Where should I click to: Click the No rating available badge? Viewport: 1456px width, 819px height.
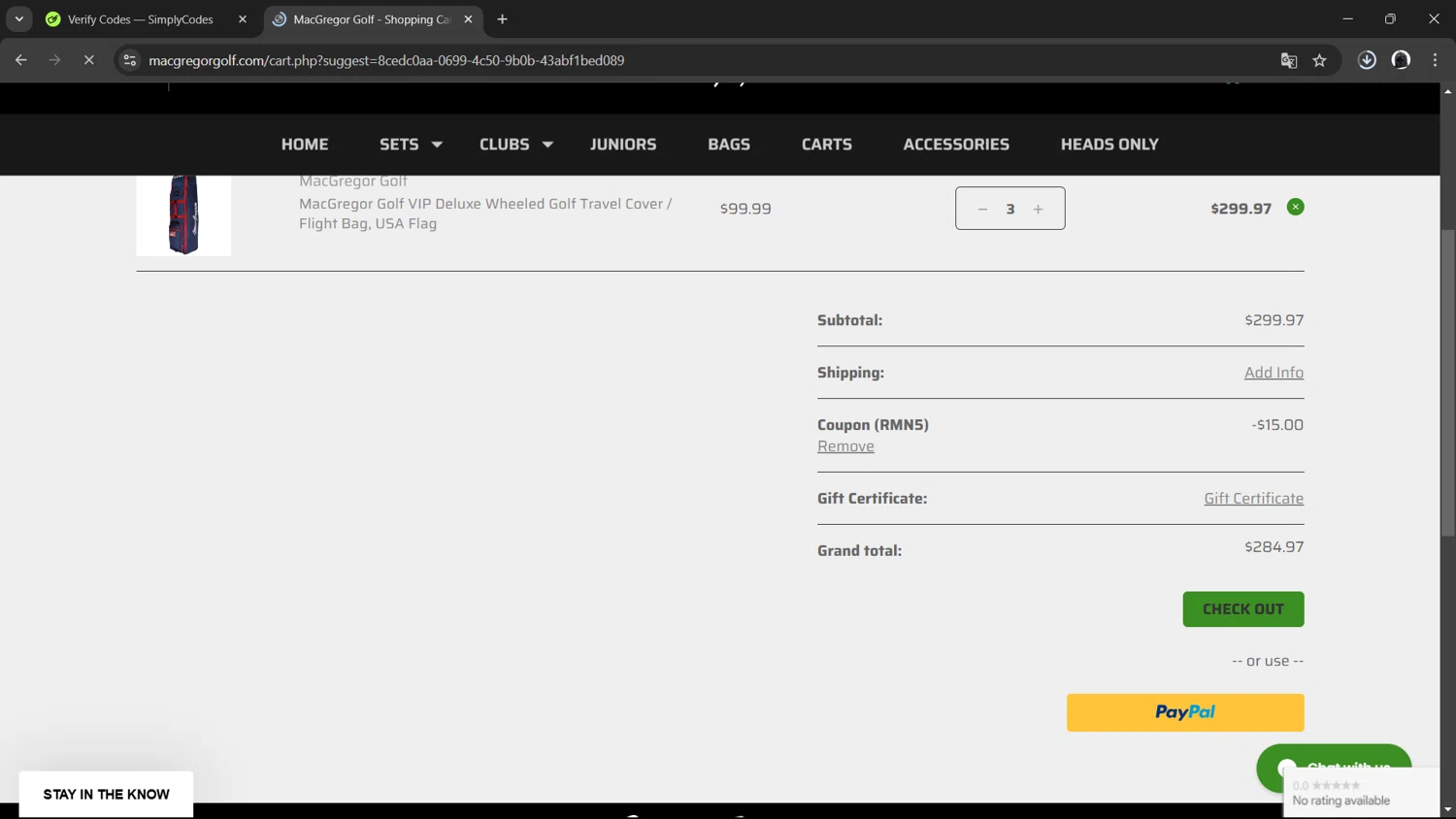point(1361,793)
